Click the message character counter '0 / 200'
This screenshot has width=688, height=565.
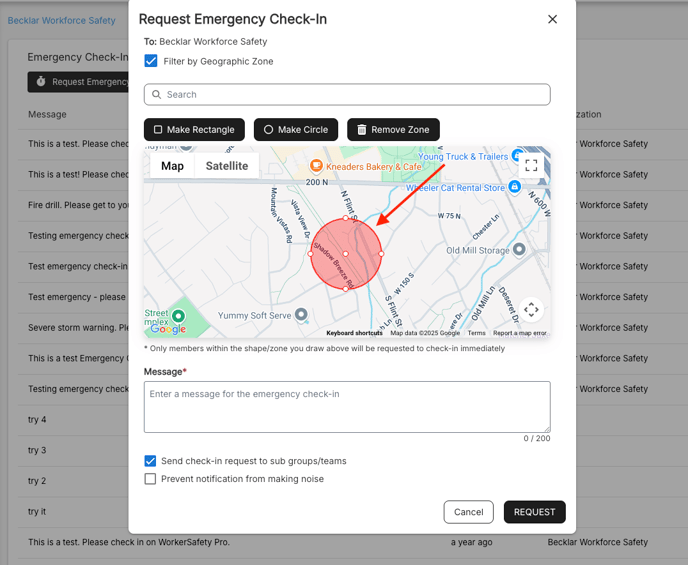537,438
